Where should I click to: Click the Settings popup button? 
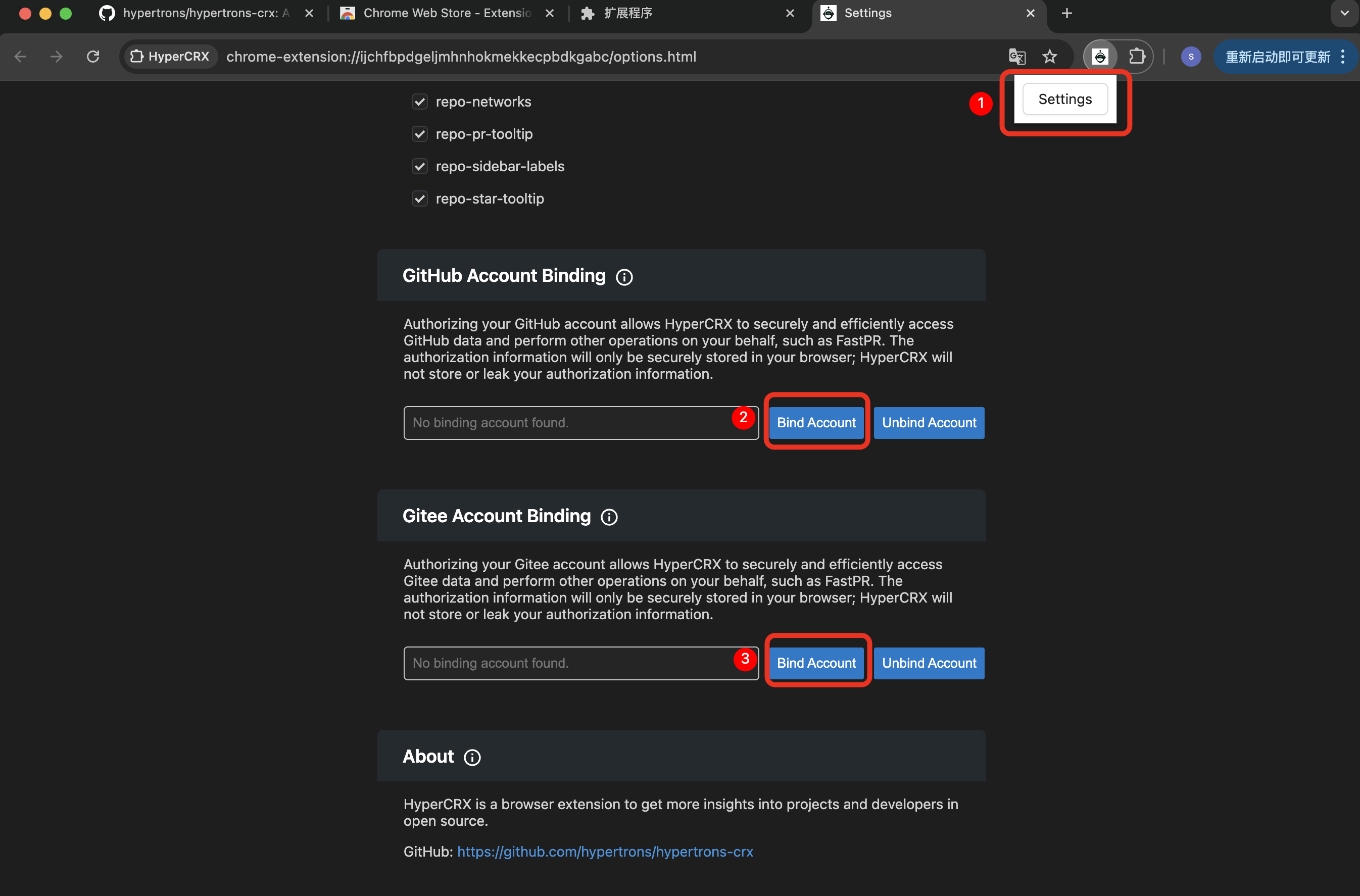pos(1065,99)
